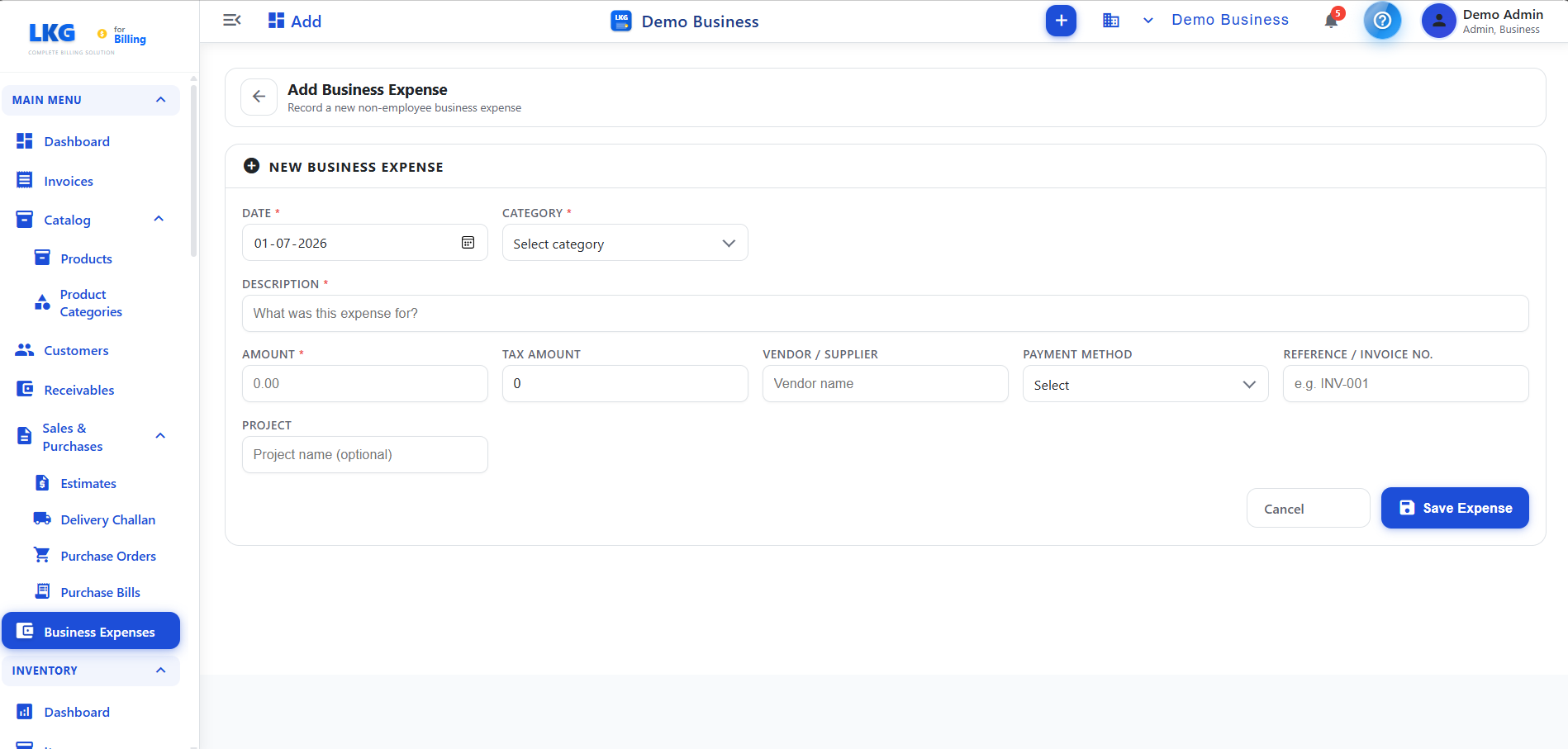Open Estimates link
This screenshot has height=749, width=1568.
(x=88, y=484)
